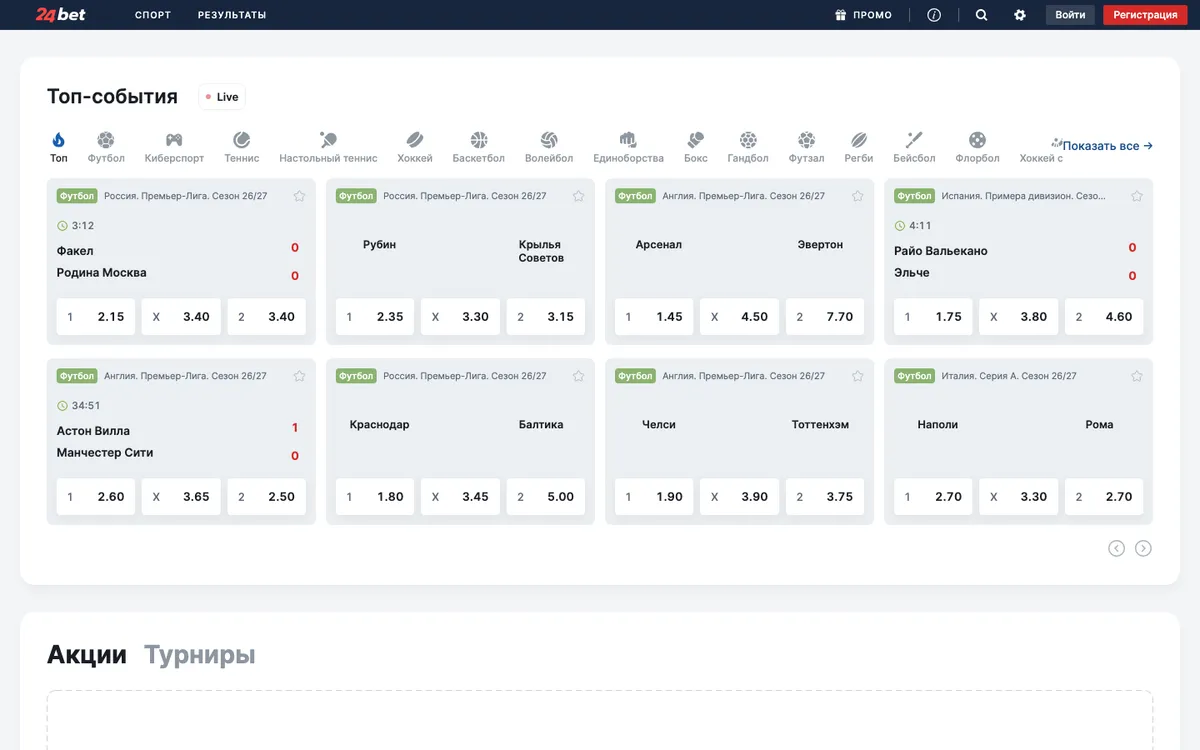Go to next page of top events
Screen dimensions: 1200x750
[1143, 548]
